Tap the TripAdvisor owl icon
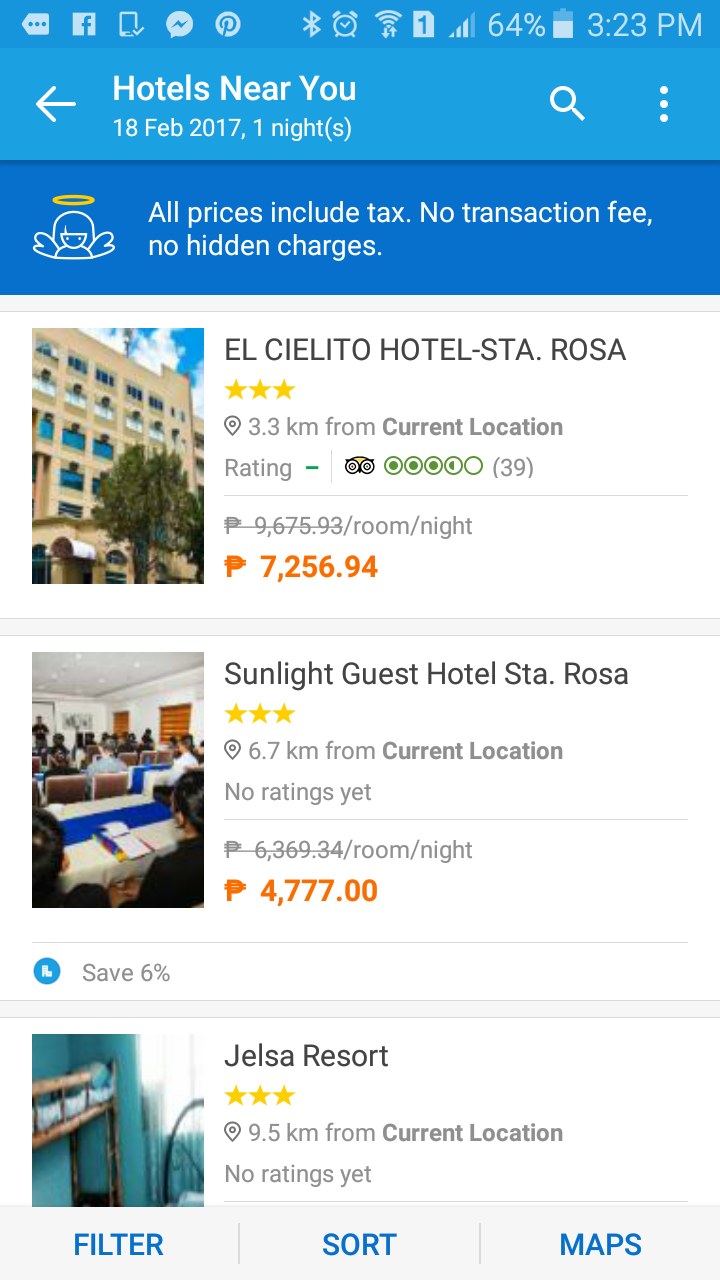The height and width of the screenshot is (1280, 720). pos(360,467)
